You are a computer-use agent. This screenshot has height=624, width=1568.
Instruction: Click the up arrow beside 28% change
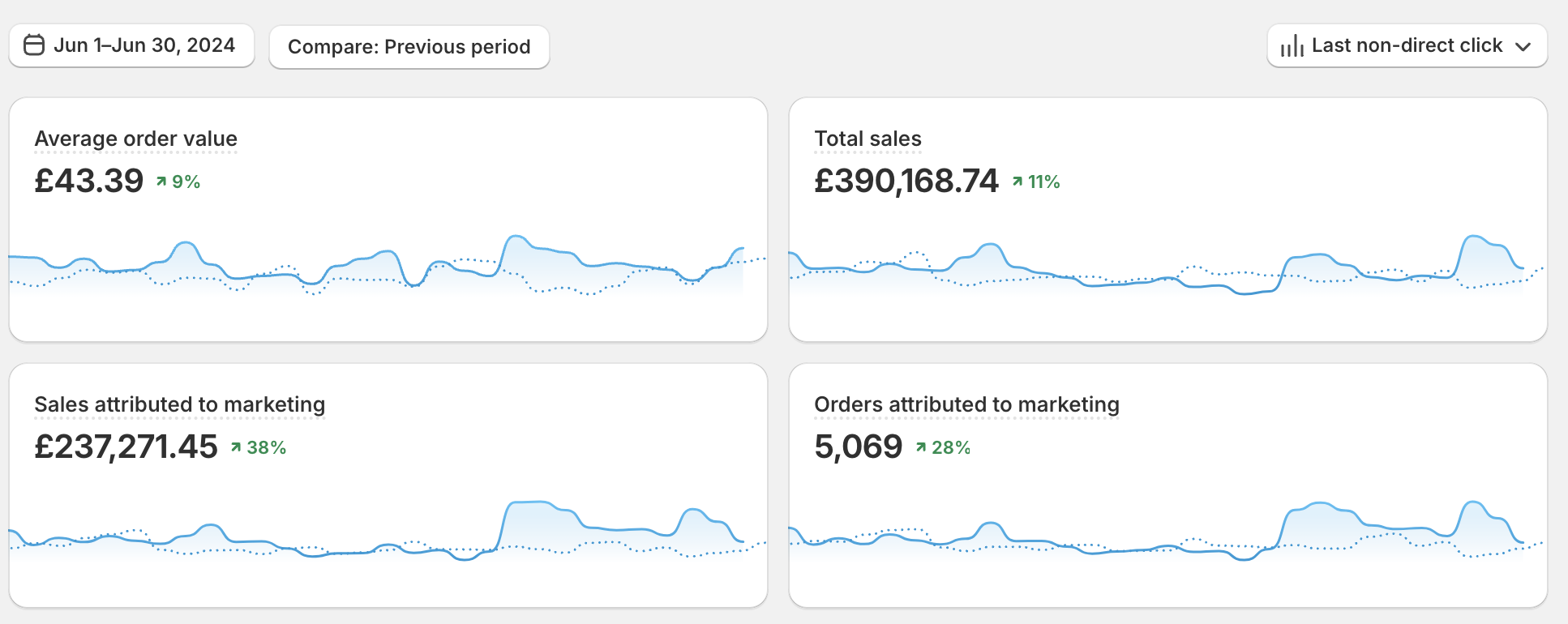(x=921, y=447)
